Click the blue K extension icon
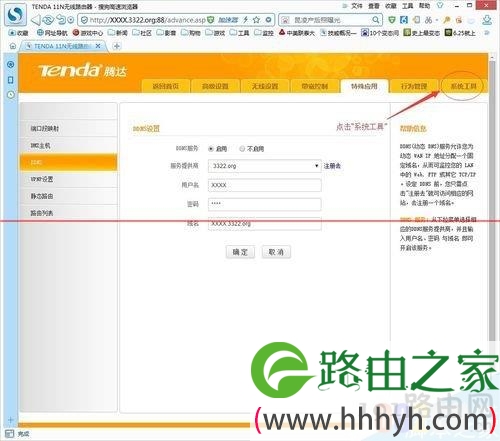500x441 pixels. 404,20
